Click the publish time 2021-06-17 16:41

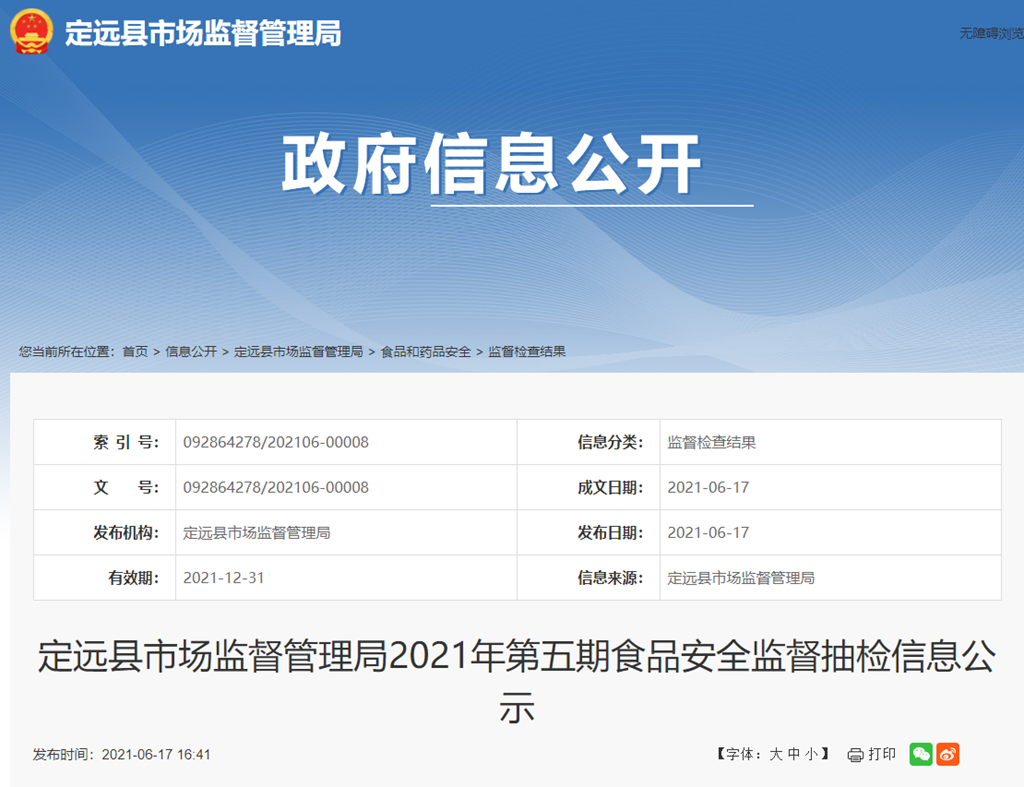click(156, 754)
